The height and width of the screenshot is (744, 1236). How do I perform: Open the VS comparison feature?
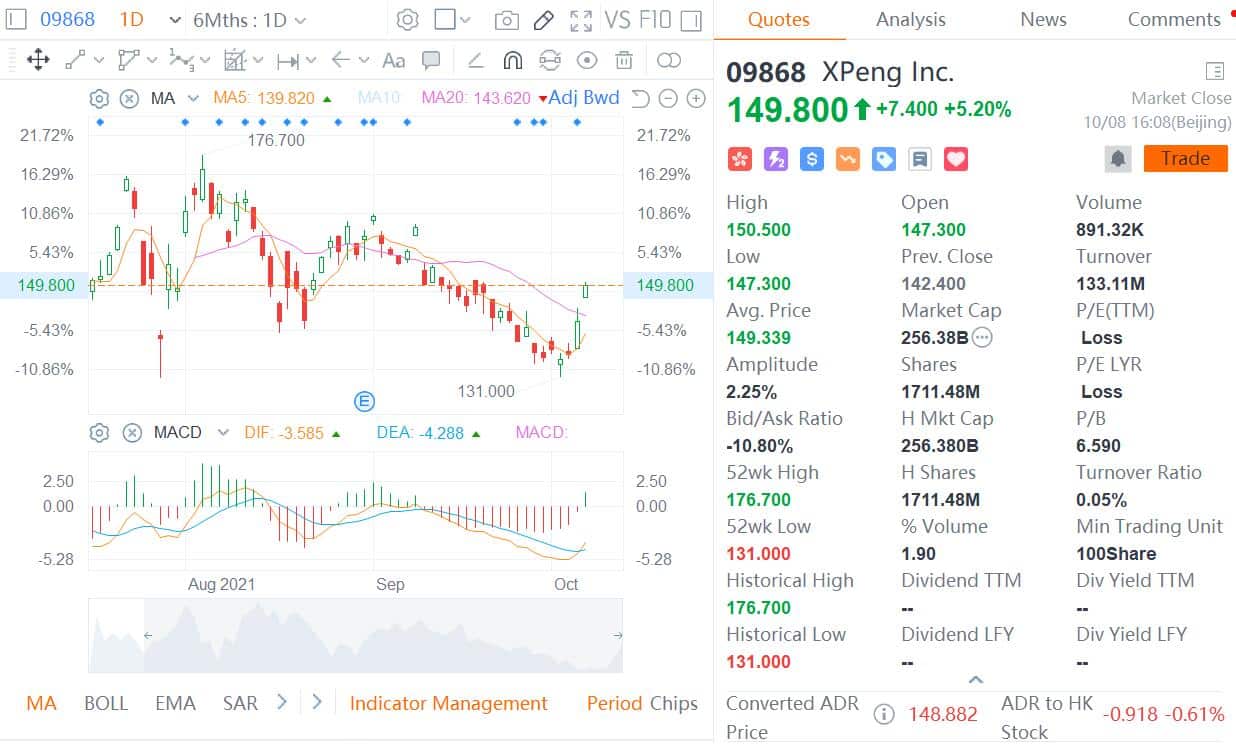pyautogui.click(x=617, y=19)
